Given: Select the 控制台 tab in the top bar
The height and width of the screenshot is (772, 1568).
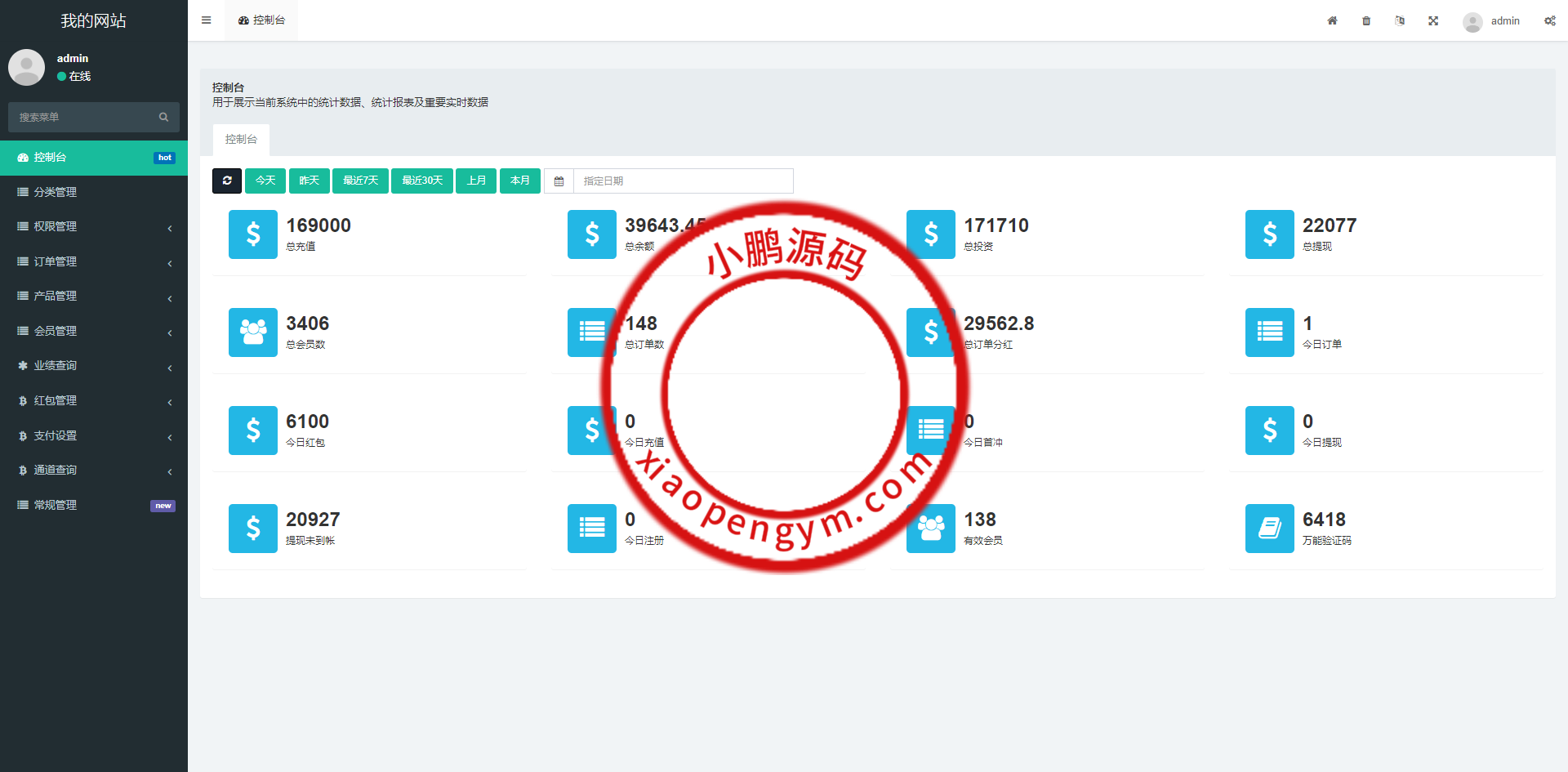Looking at the screenshot, I should point(262,20).
